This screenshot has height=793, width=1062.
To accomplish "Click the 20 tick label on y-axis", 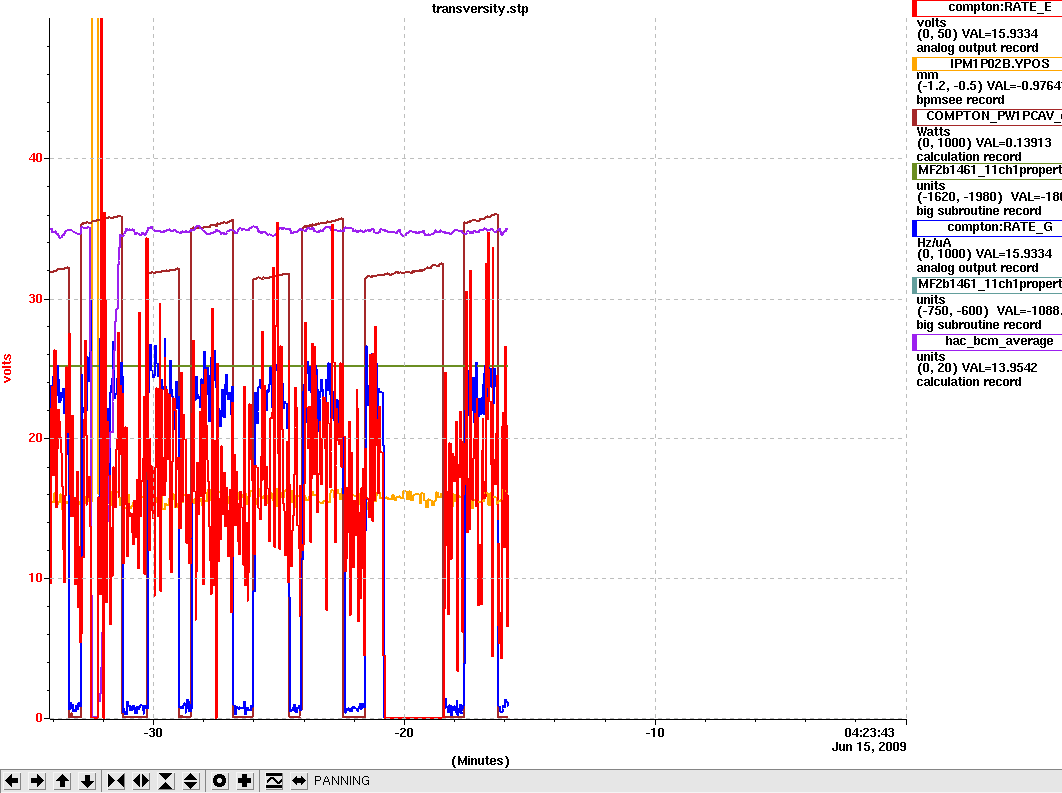I will [35, 437].
